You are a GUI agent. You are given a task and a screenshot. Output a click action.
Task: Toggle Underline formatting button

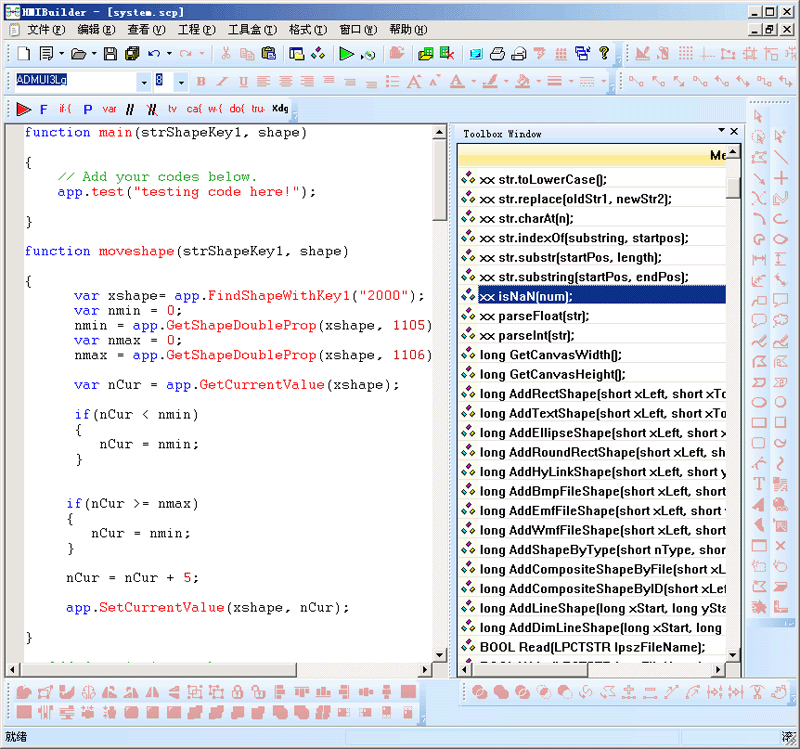click(x=242, y=81)
